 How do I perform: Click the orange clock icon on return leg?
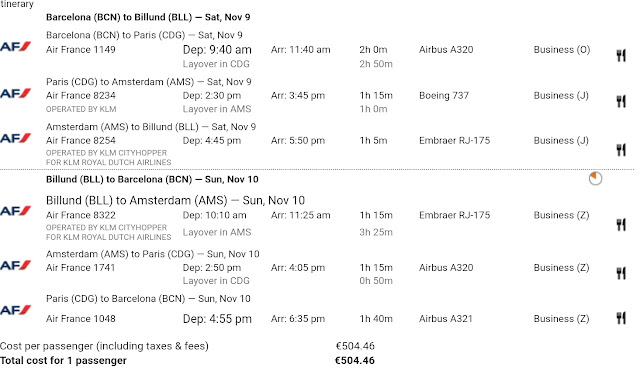pos(595,178)
